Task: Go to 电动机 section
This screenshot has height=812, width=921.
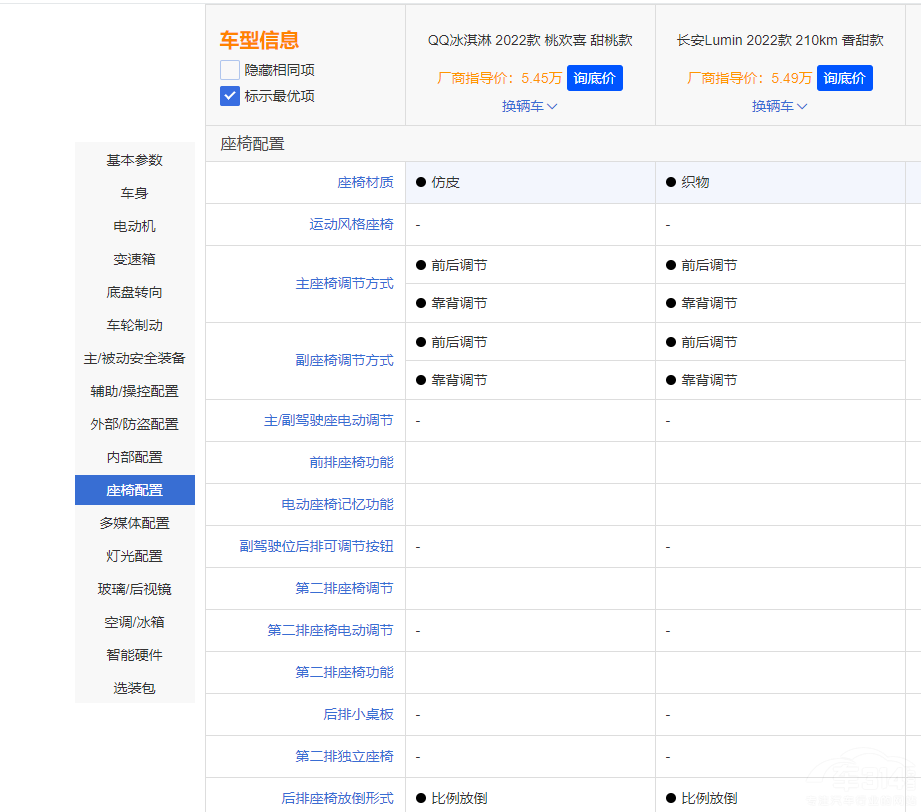Action: pyautogui.click(x=134, y=226)
